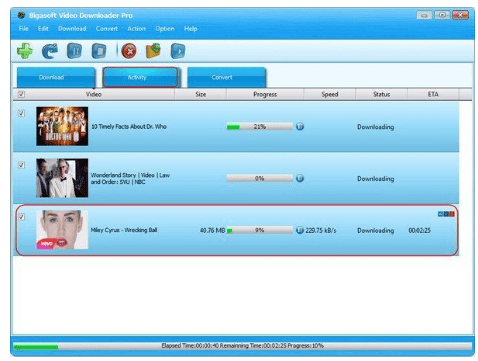The width and height of the screenshot is (478, 361).
Task: Click Downloading status in Miley Cyrus row
Action: [376, 231]
